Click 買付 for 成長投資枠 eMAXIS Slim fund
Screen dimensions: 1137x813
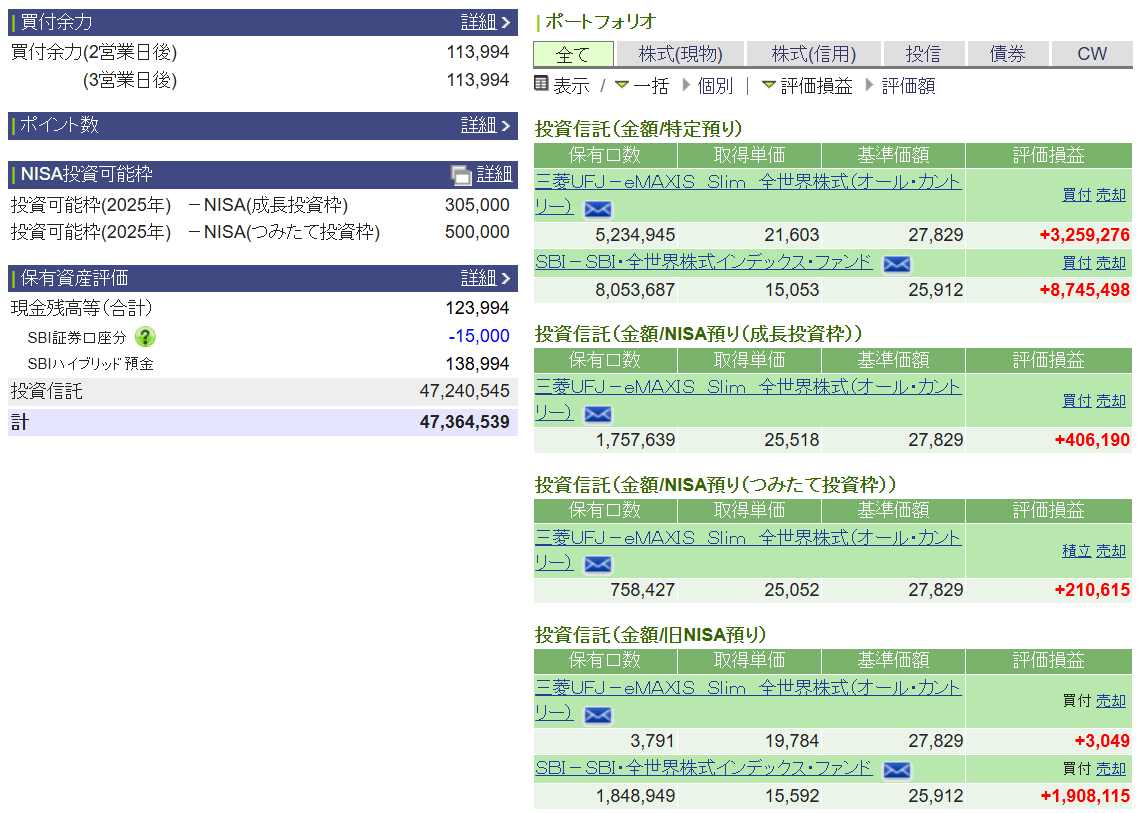(x=1076, y=401)
